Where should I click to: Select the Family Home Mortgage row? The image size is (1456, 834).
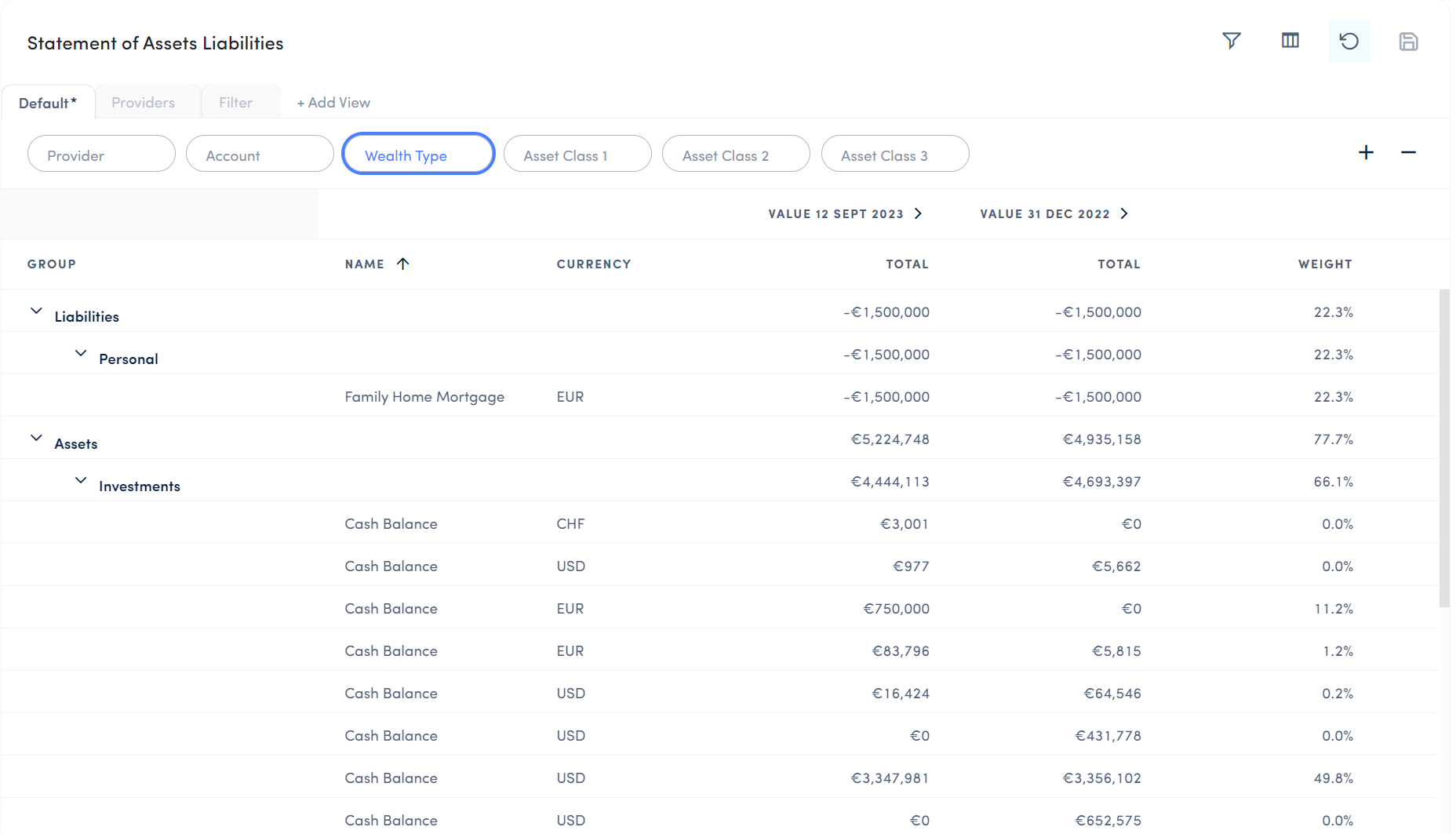pos(424,397)
